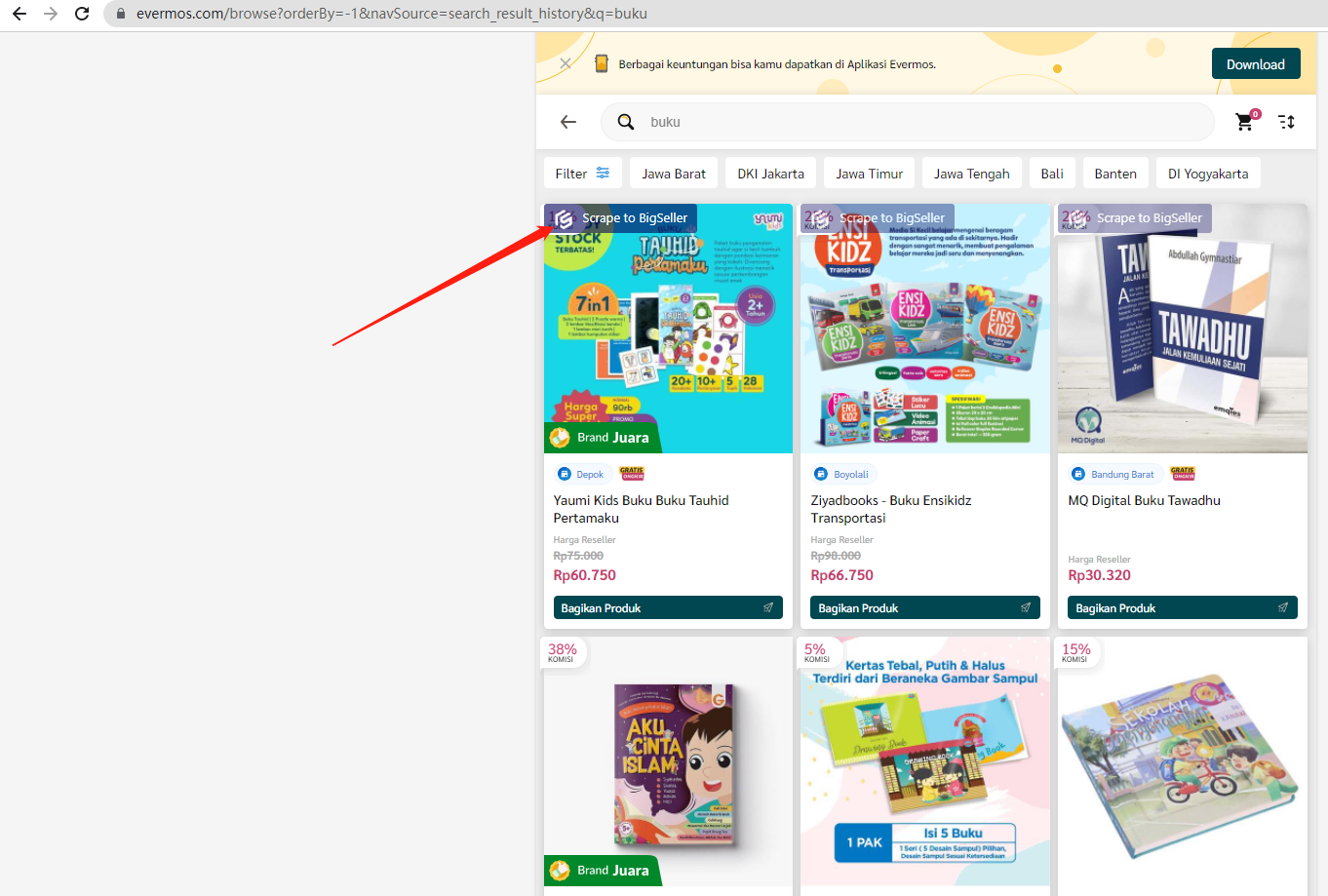Viewport: 1328px width, 896px height.
Task: Click the browser reload icon
Action: coord(82,14)
